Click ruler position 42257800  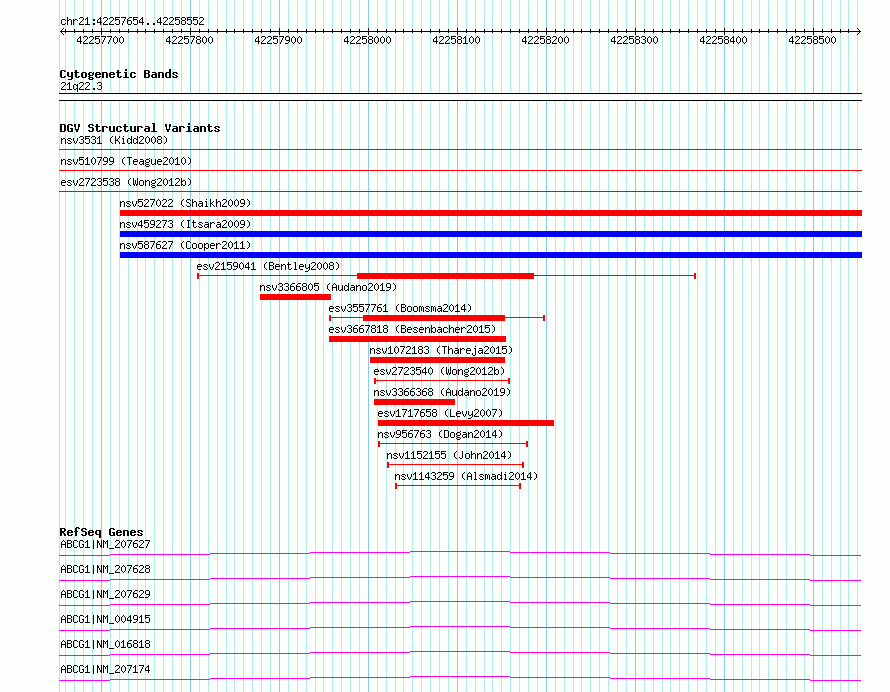click(190, 40)
